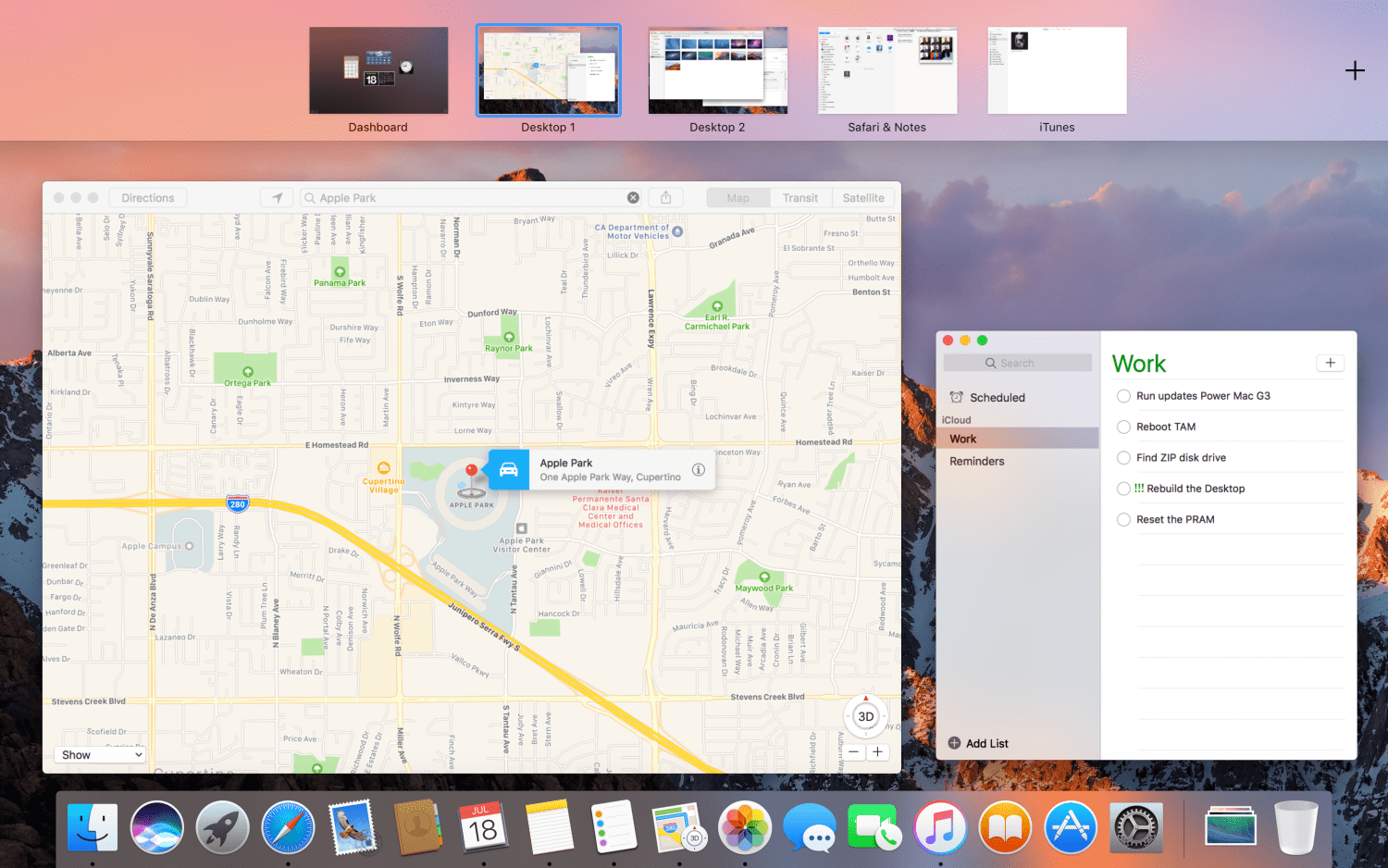The width and height of the screenshot is (1388, 868).
Task: Mark Find ZIP disk drive as complete
Action: click(x=1123, y=458)
